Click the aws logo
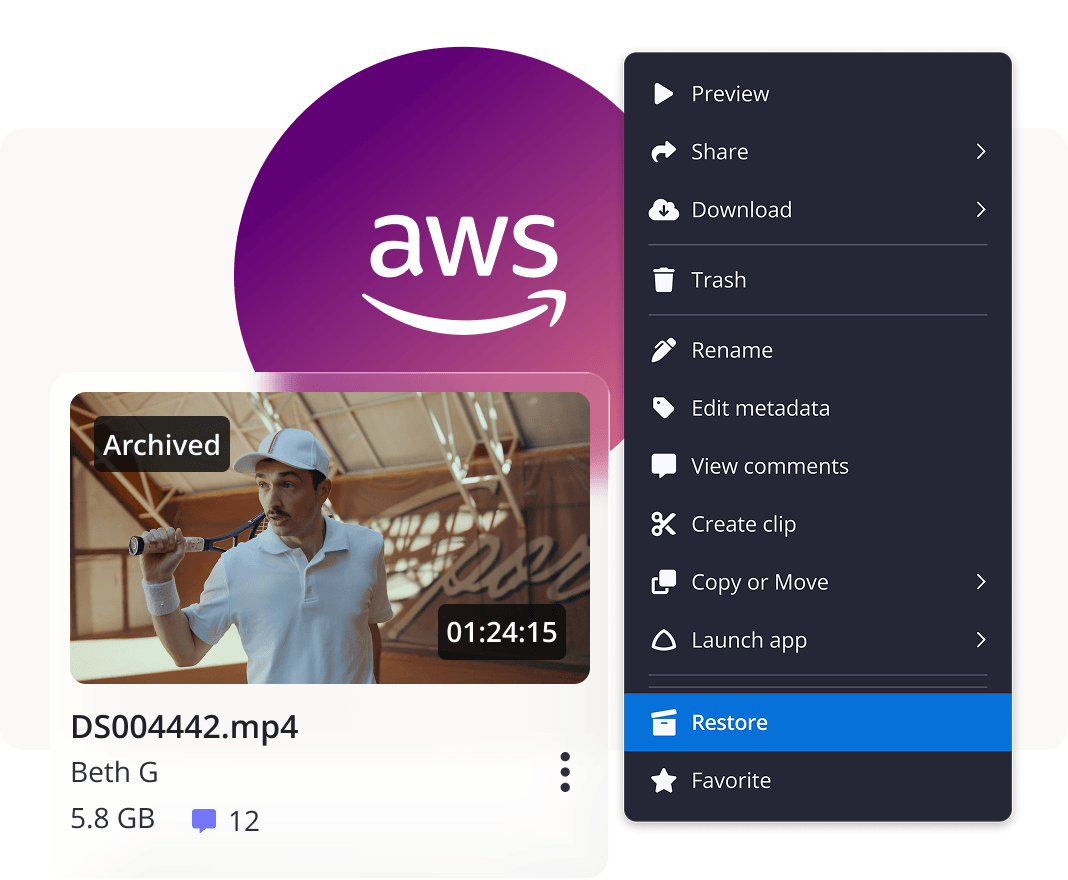 [x=465, y=274]
